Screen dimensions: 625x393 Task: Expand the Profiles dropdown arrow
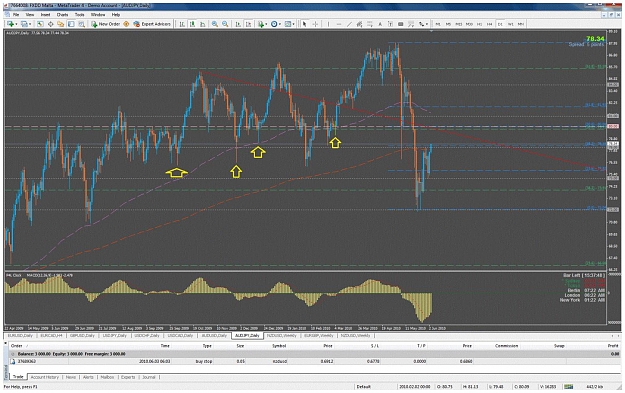(x=30, y=24)
